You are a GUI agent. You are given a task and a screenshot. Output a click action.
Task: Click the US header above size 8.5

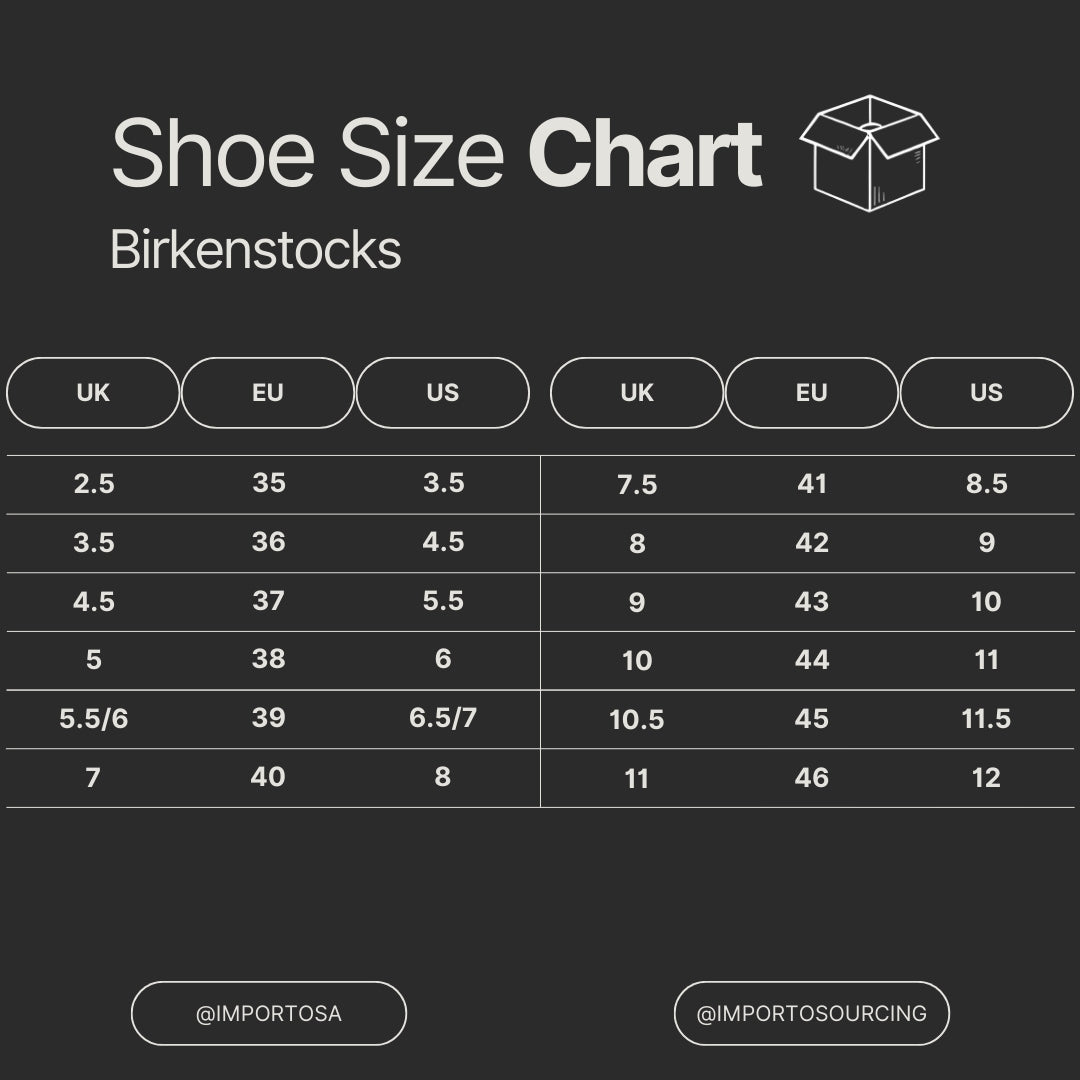click(x=986, y=393)
